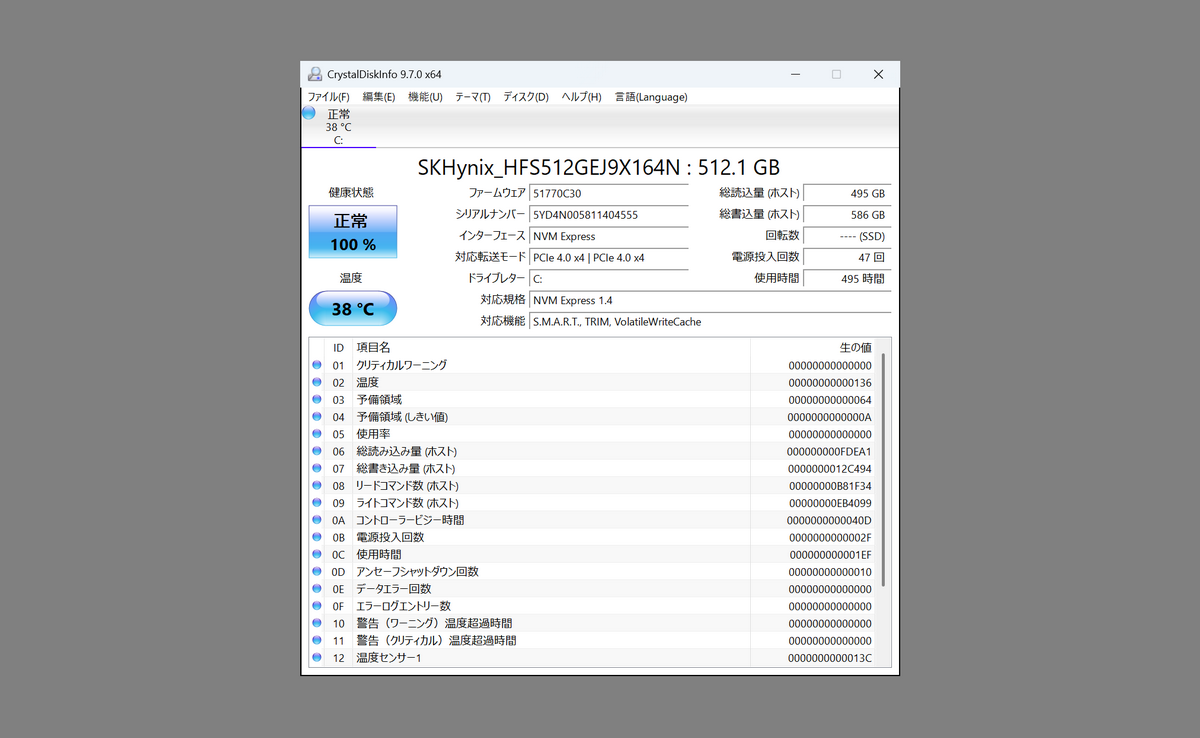
Task: Click raw value 00000000B81F34
Action: pyautogui.click(x=830, y=485)
